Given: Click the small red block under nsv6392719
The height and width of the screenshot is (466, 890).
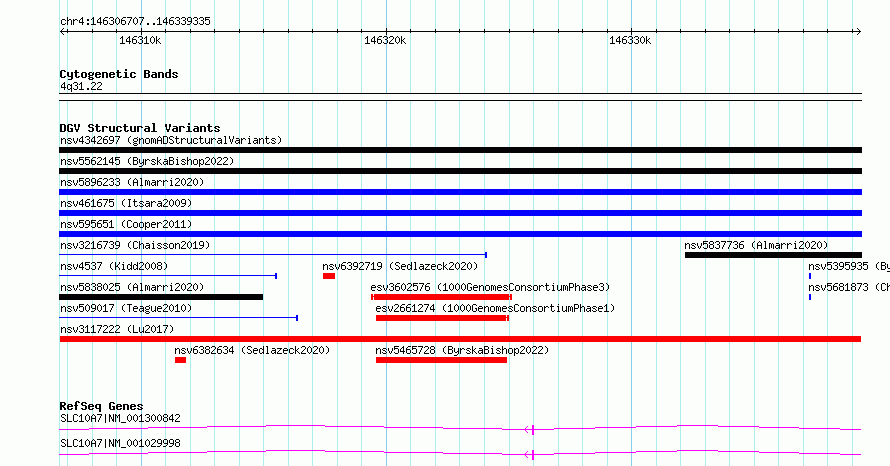Looking at the screenshot, I should click(329, 276).
